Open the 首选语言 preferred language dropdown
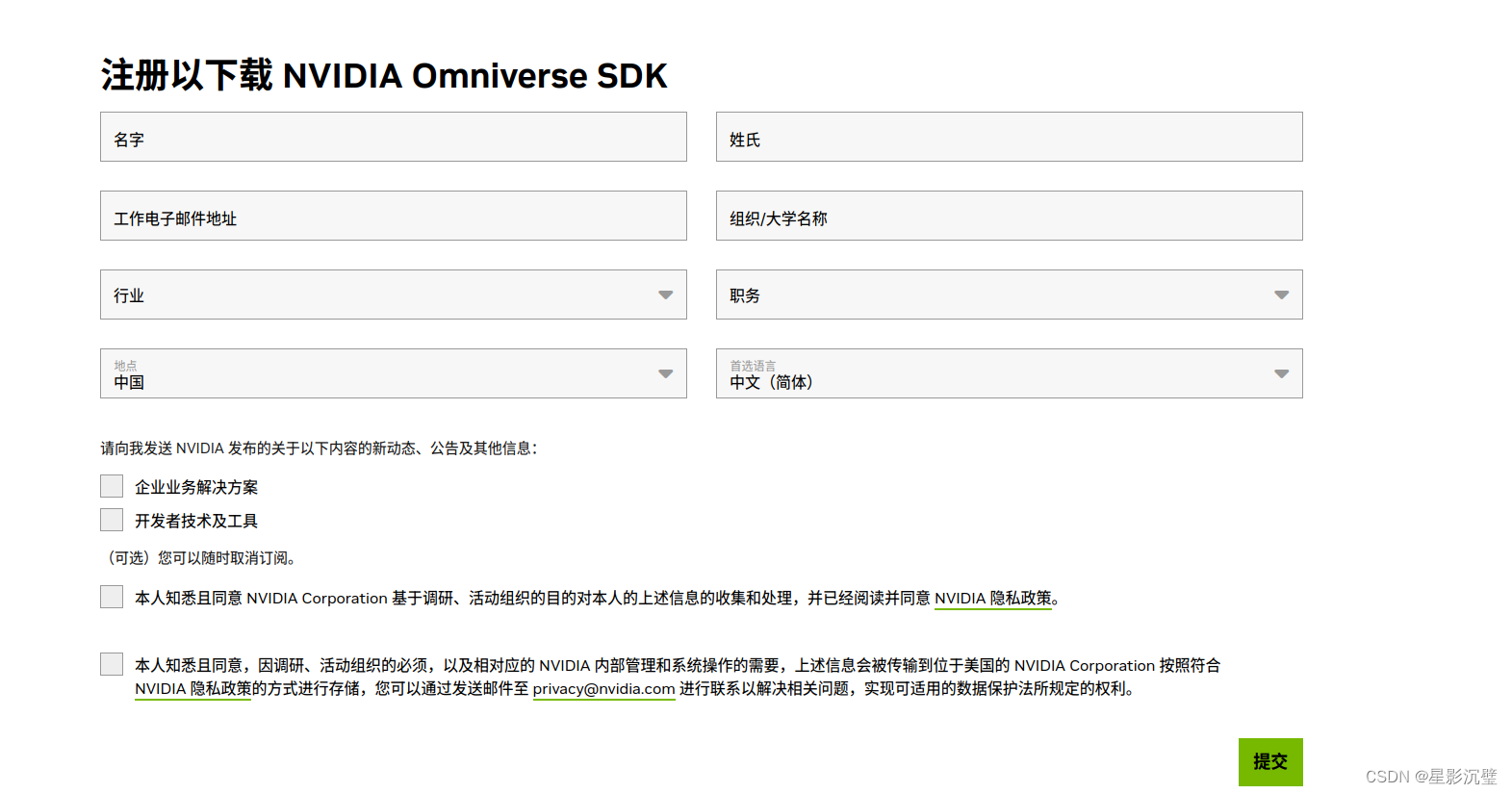Viewport: 1512px width, 794px height. 1009,373
